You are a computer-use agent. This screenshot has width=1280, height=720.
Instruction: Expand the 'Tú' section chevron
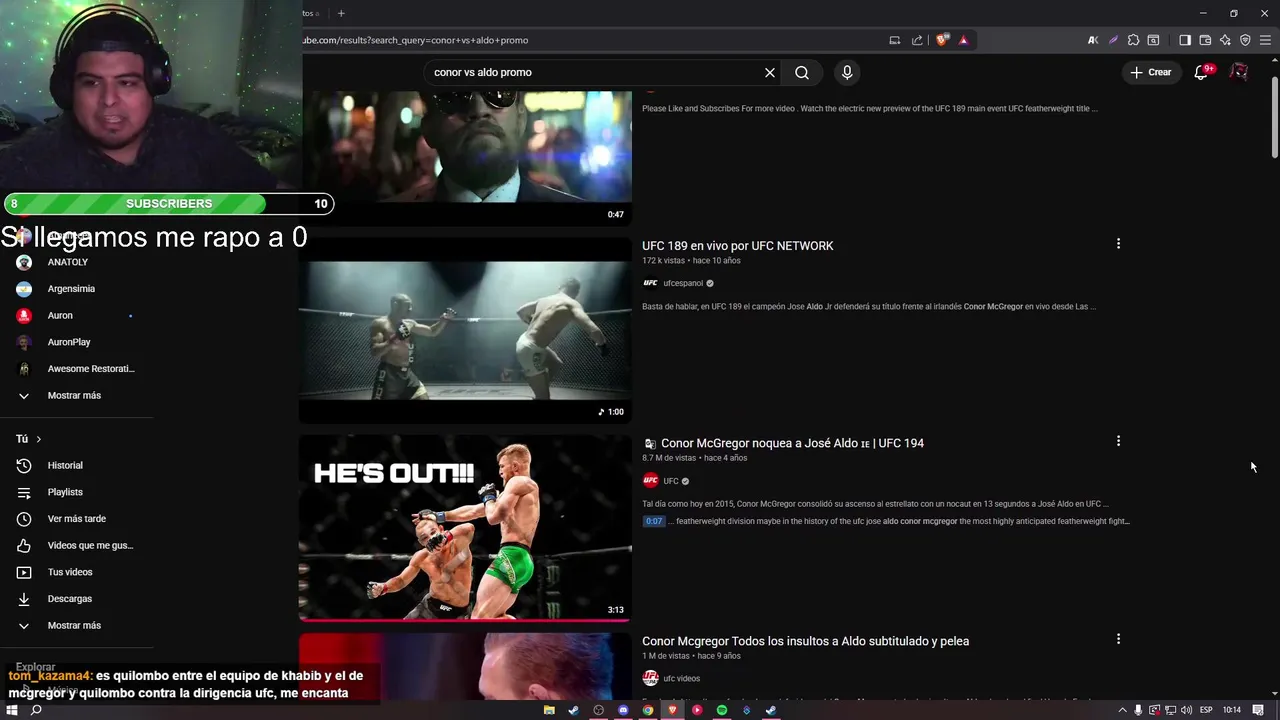tap(38, 439)
